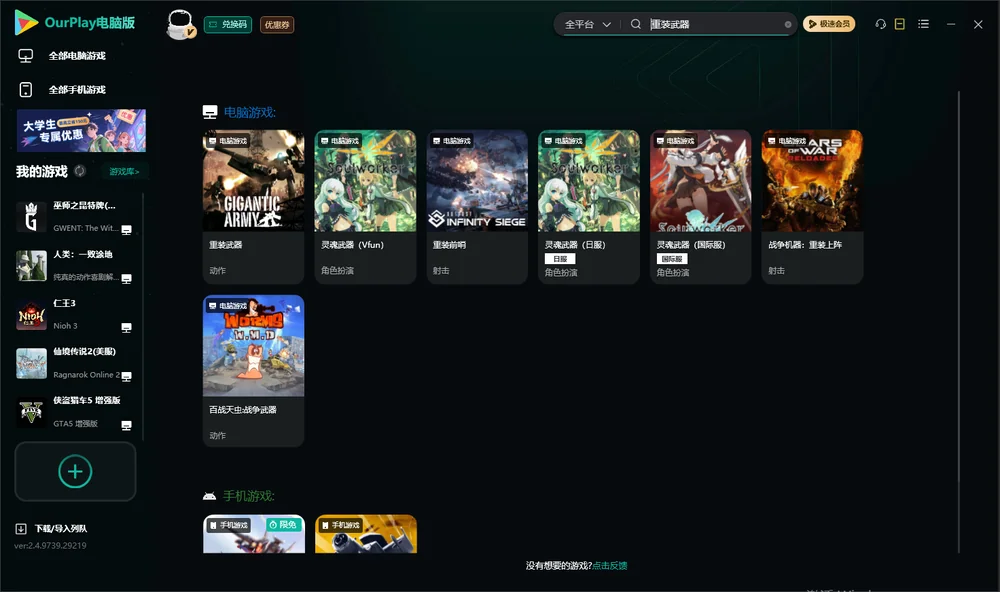Focus the search field containing 重装武器

[x=714, y=24]
